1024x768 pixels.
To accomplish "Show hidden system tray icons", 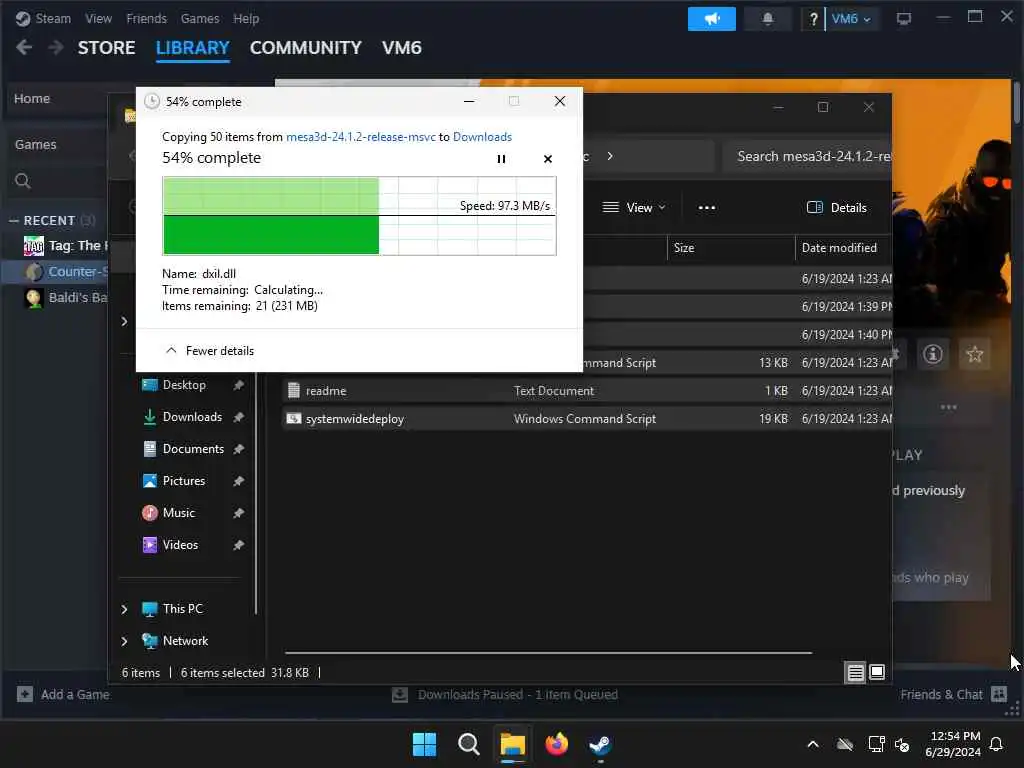I will click(x=813, y=744).
